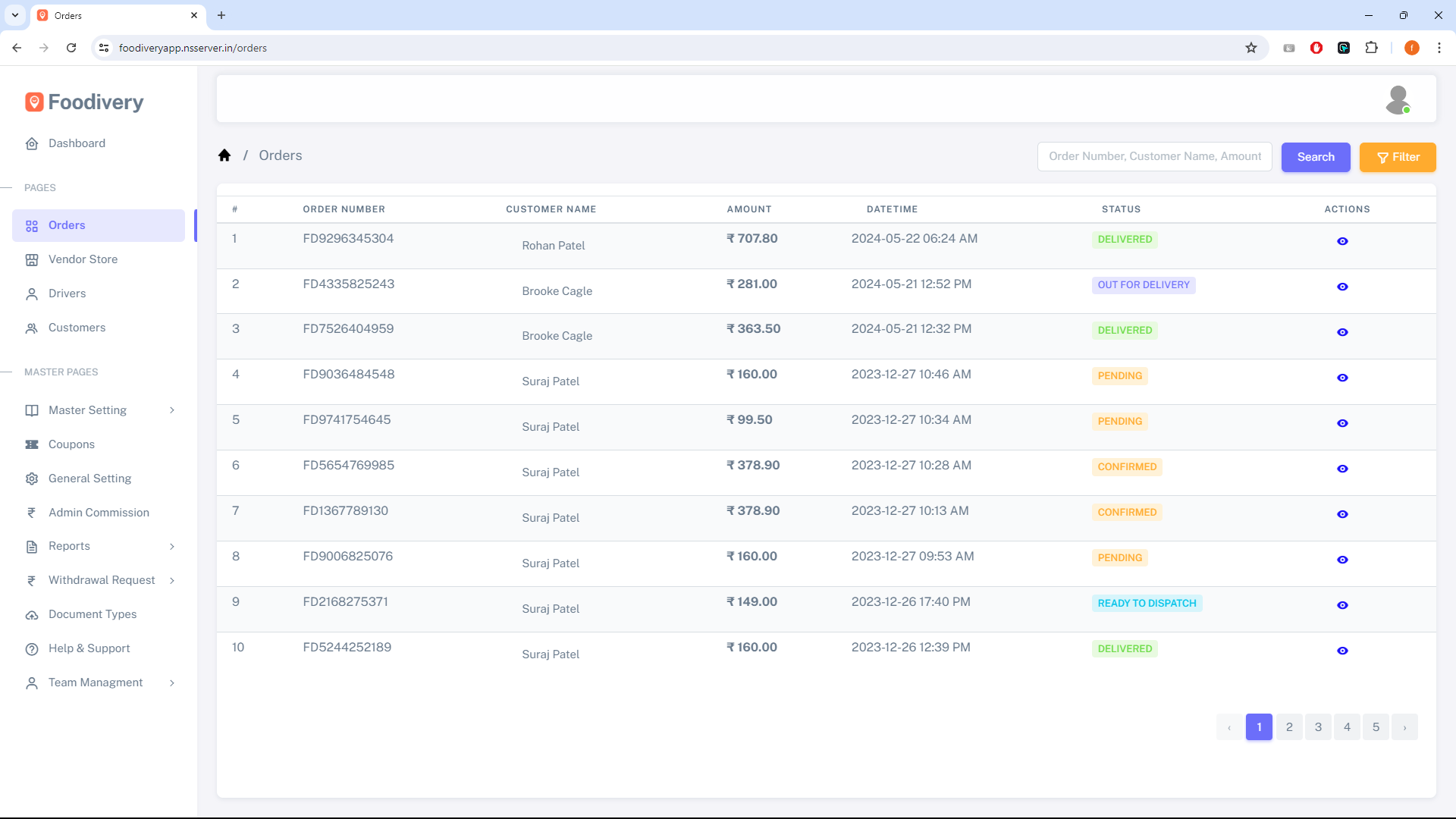The image size is (1456, 819).
Task: Click the Search button
Action: coord(1315,157)
